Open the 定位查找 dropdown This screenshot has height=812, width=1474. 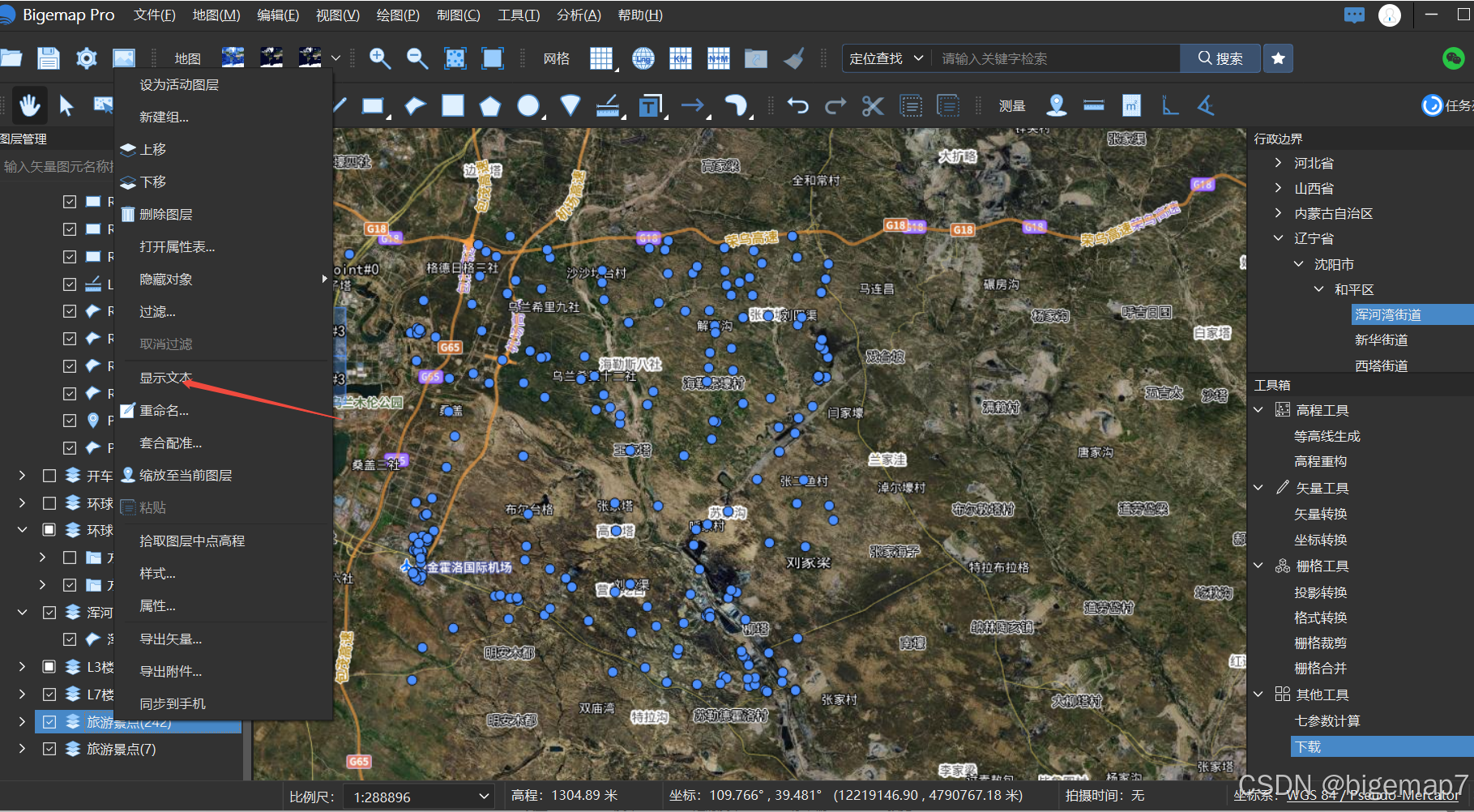(887, 58)
